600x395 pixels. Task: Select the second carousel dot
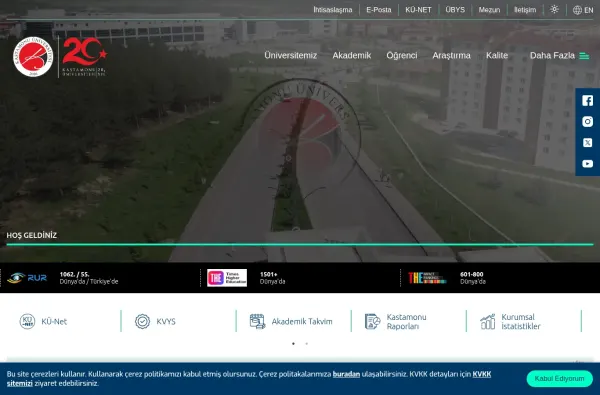click(307, 343)
